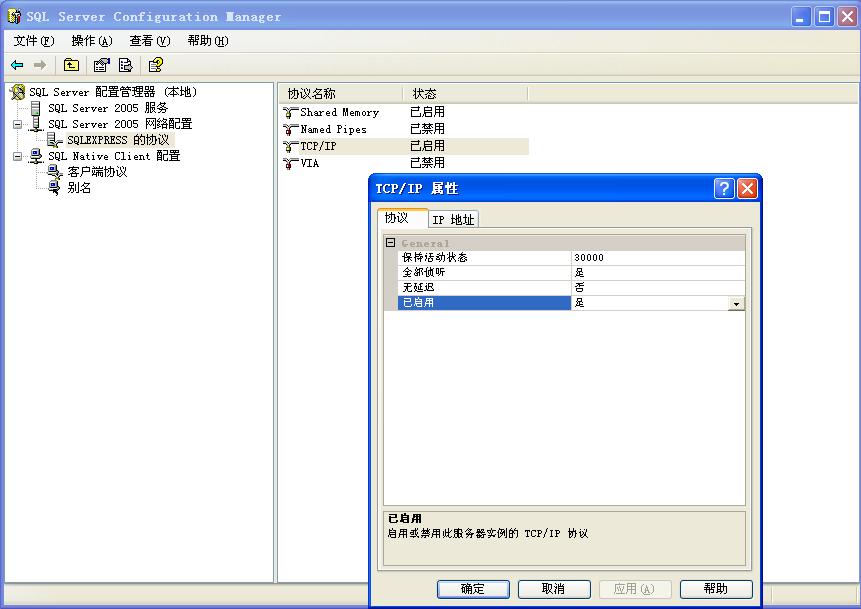Image resolution: width=861 pixels, height=609 pixels.
Task: Select 客户端协议 tree label
Action: (x=97, y=172)
